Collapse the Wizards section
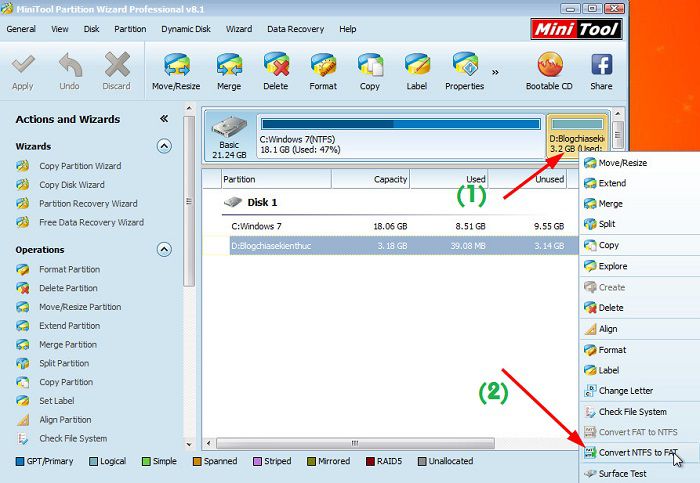Viewport: 700px width, 483px height. tap(164, 147)
